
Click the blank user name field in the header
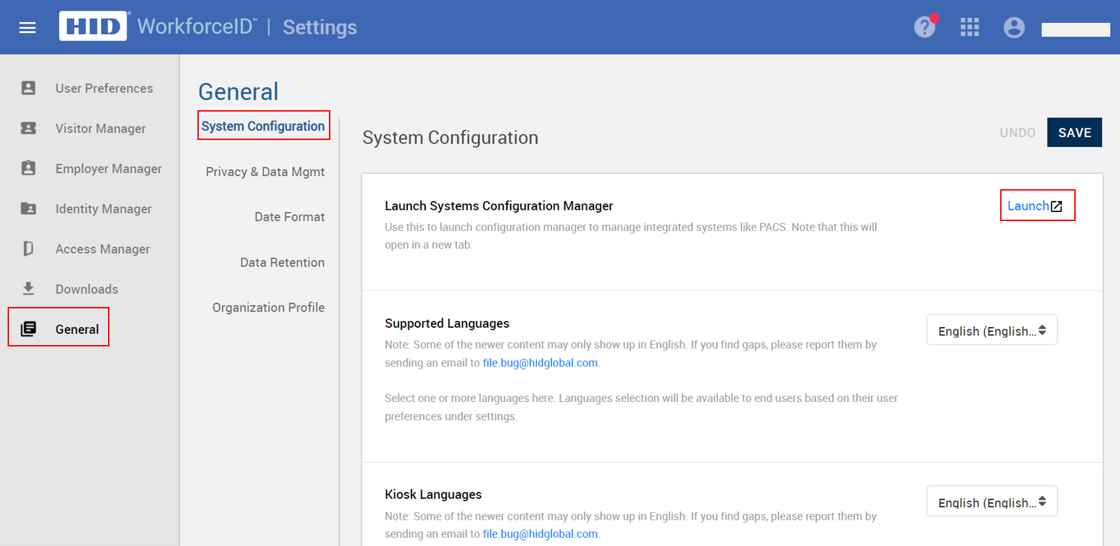1075,29
